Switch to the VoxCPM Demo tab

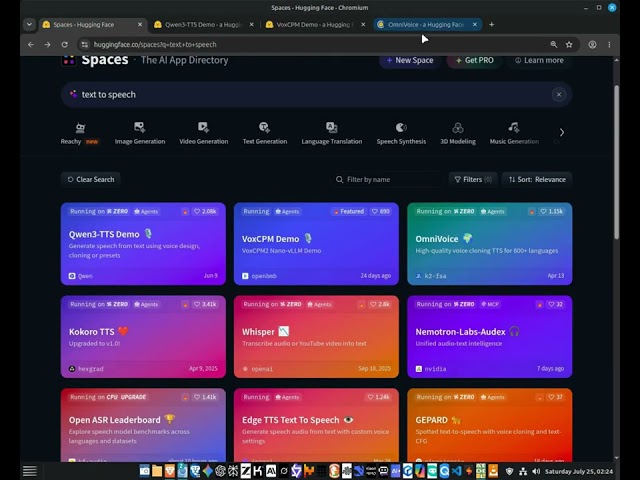click(x=314, y=24)
